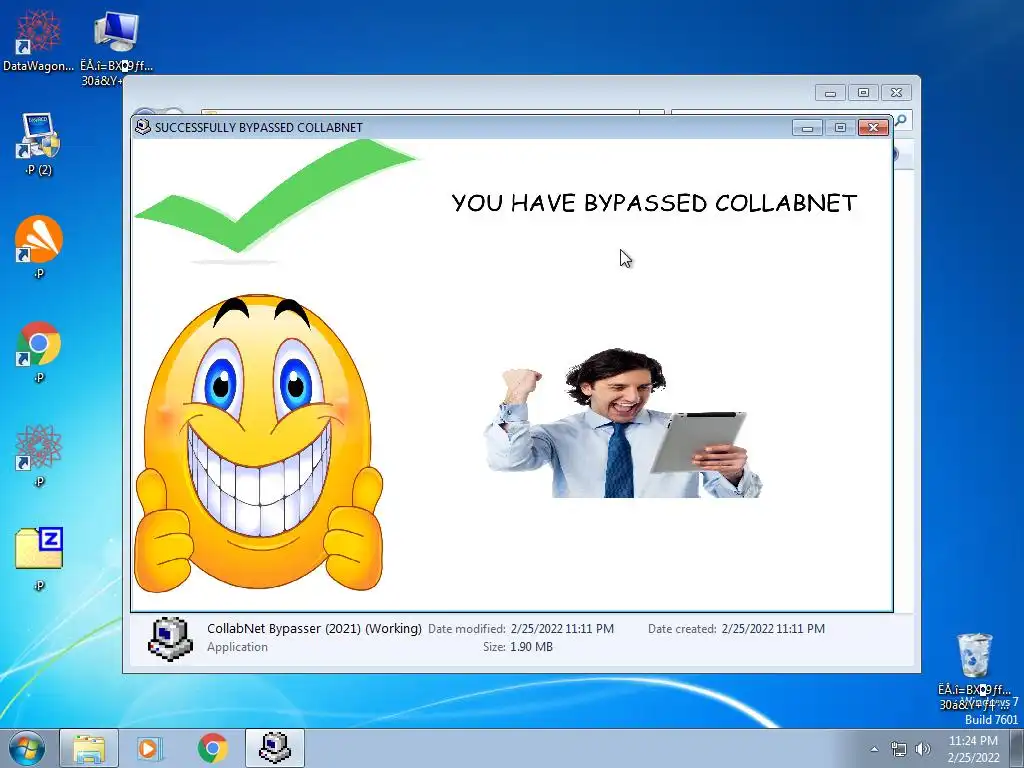This screenshot has width=1024, height=768.
Task: Click the green checkmark image
Action: pos(274,196)
